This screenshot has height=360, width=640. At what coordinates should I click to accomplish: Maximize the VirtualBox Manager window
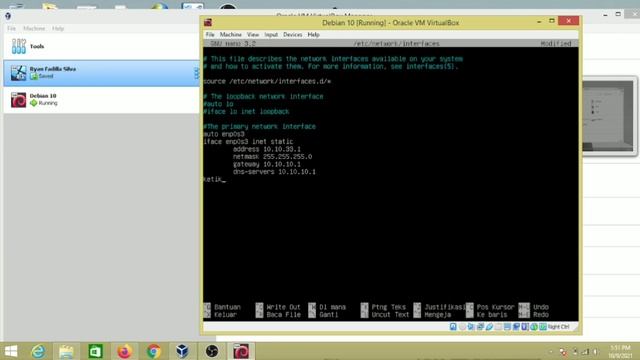pos(618,14)
